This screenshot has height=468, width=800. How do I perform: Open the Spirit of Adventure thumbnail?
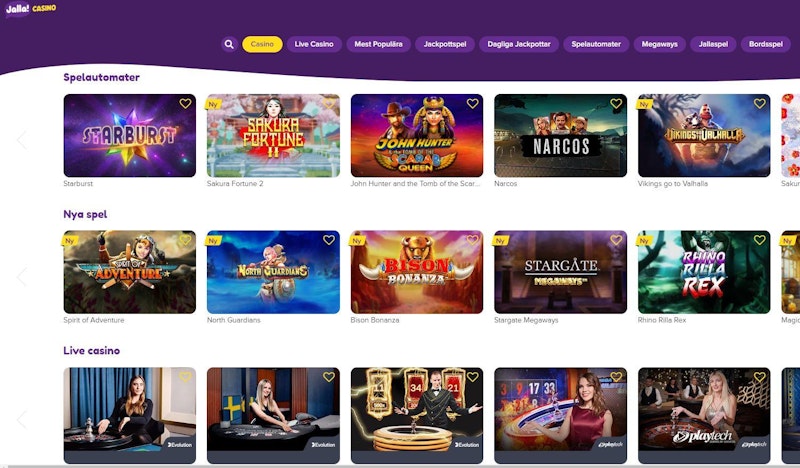point(130,272)
